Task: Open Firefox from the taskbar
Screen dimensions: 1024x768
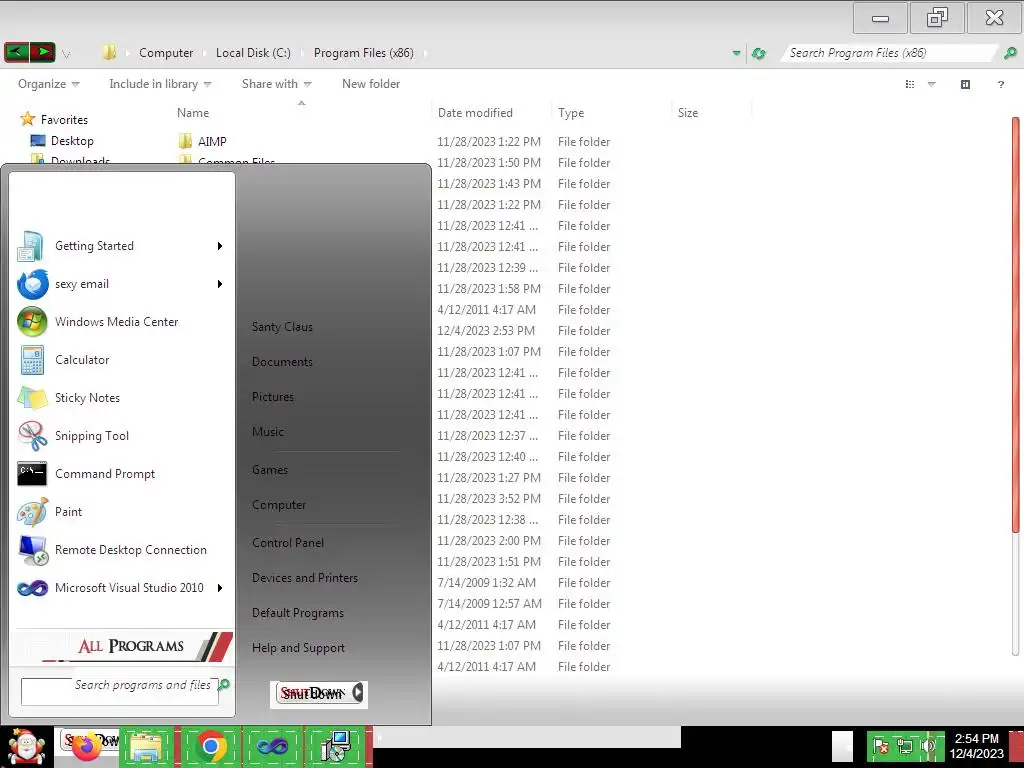Action: click(x=87, y=746)
